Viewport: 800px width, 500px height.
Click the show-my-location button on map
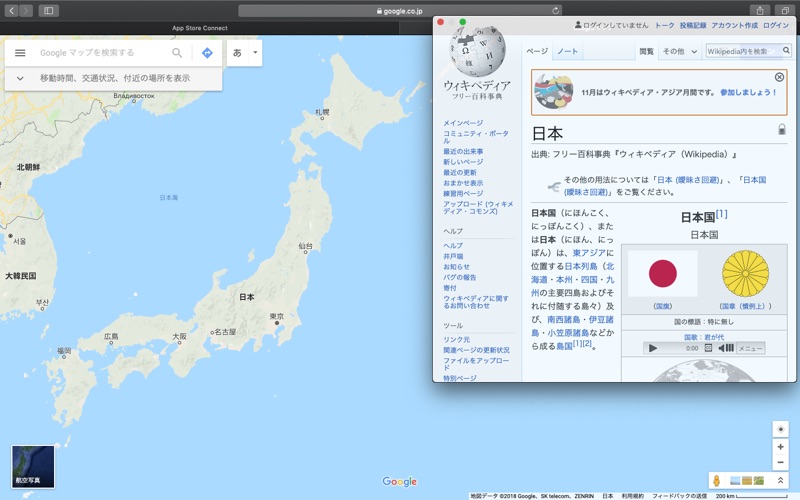[x=781, y=429]
